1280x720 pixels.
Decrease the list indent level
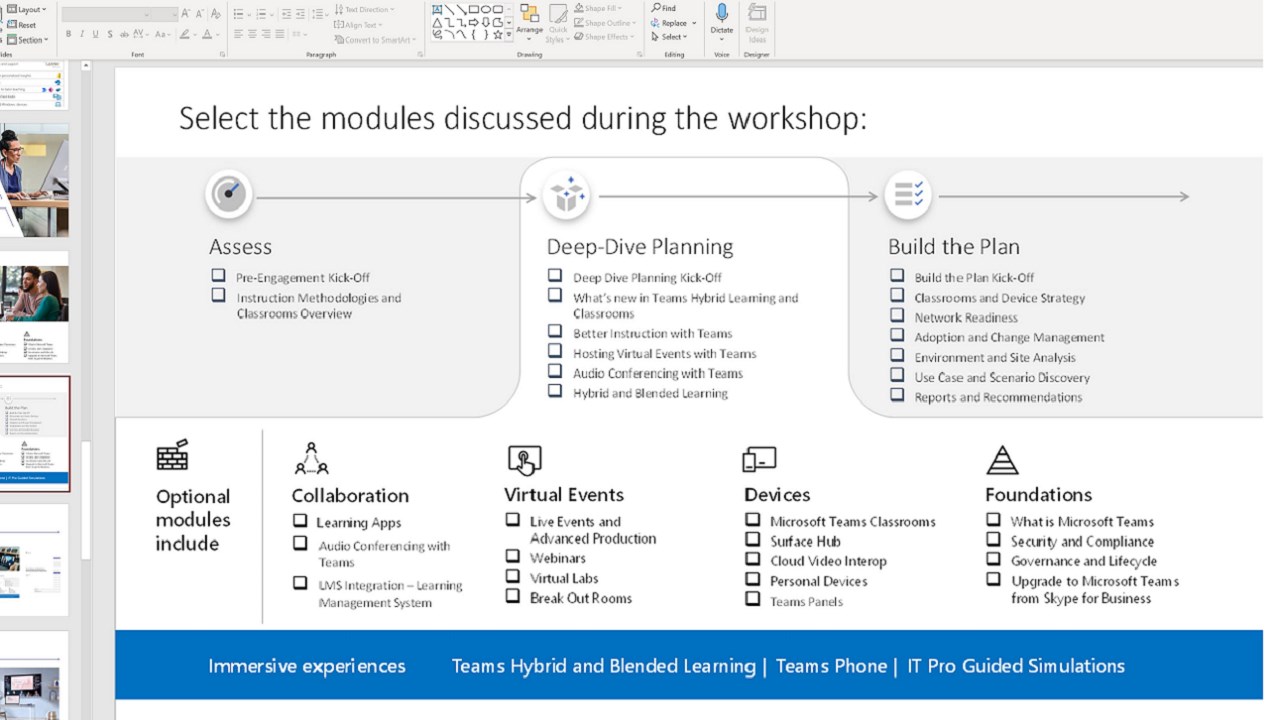[x=286, y=14]
